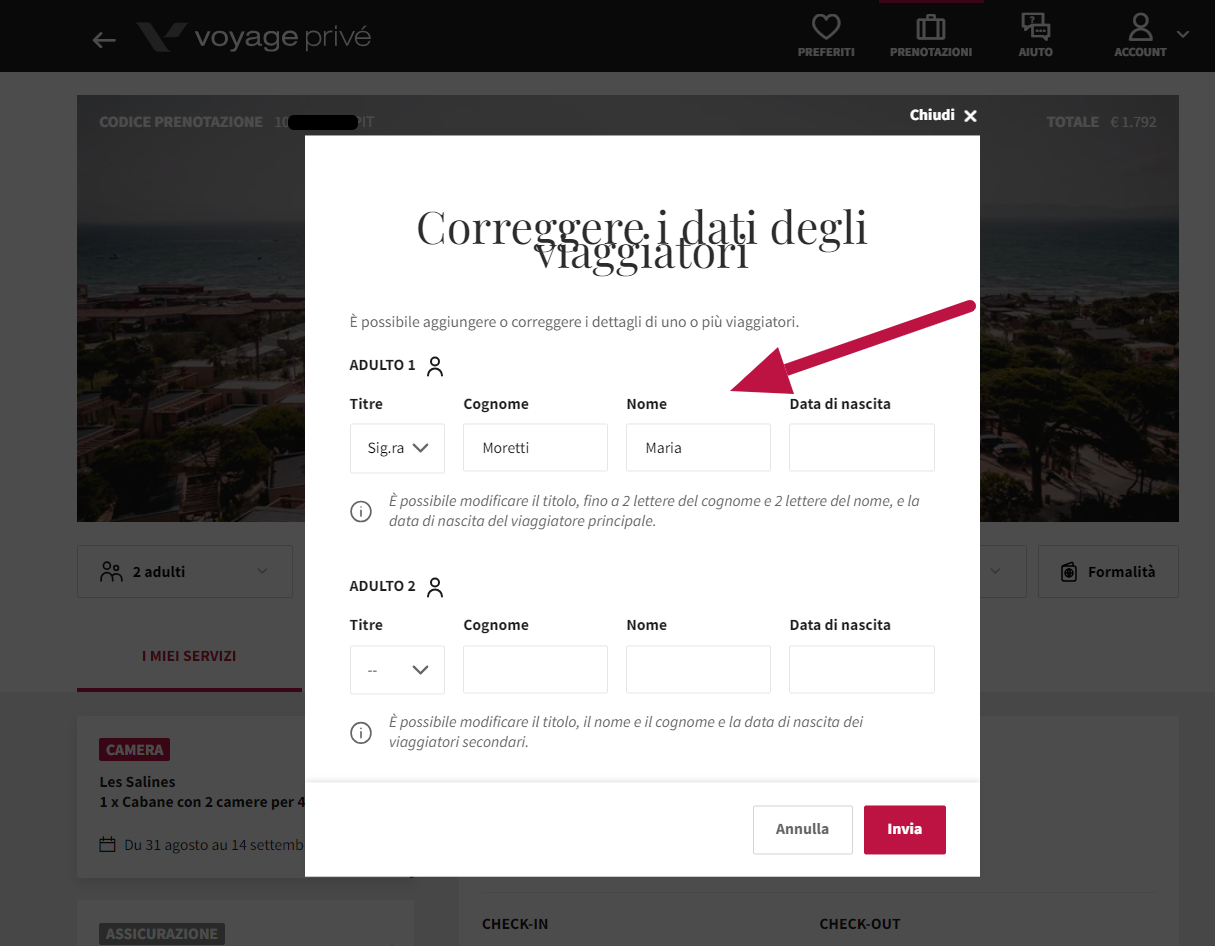The width and height of the screenshot is (1215, 946).
Task: Click the Annulla button
Action: pyautogui.click(x=802, y=829)
